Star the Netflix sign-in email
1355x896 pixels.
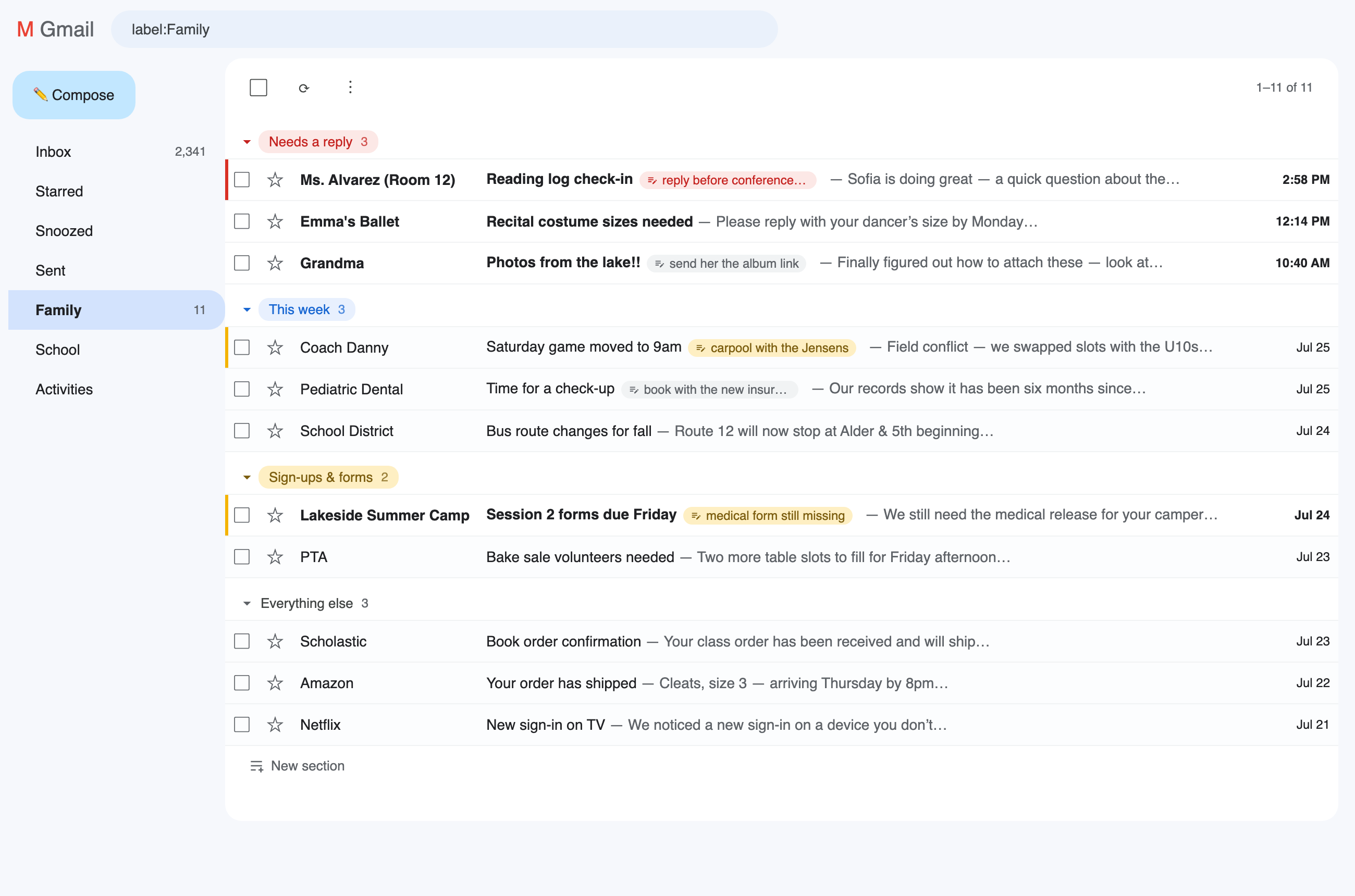click(275, 725)
